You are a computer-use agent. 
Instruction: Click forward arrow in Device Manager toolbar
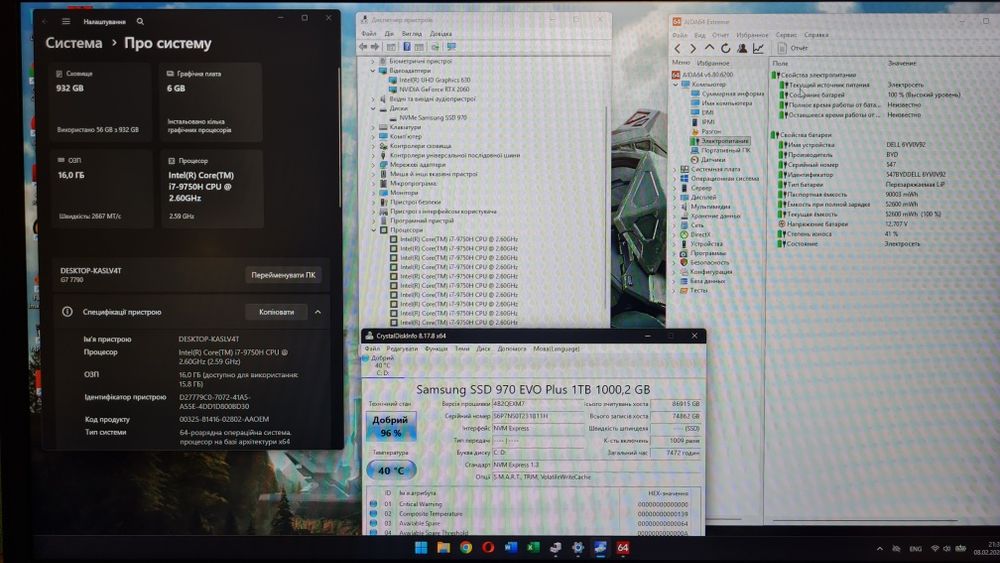[375, 47]
